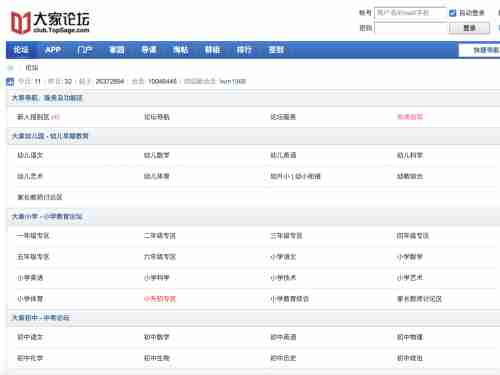Open the red 小升初专区 link
Viewport: 500px width, 375px height.
160,299
